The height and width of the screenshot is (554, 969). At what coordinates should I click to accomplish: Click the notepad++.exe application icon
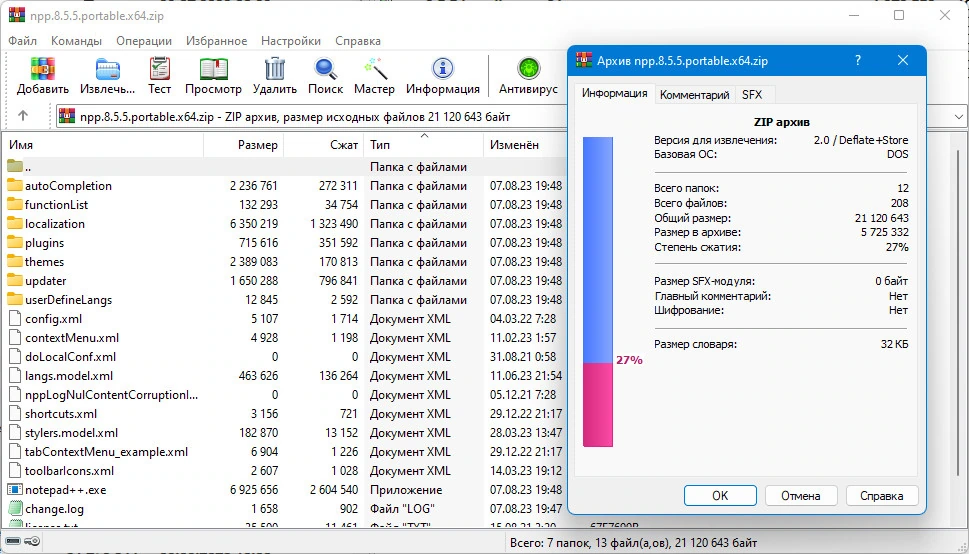click(15, 490)
